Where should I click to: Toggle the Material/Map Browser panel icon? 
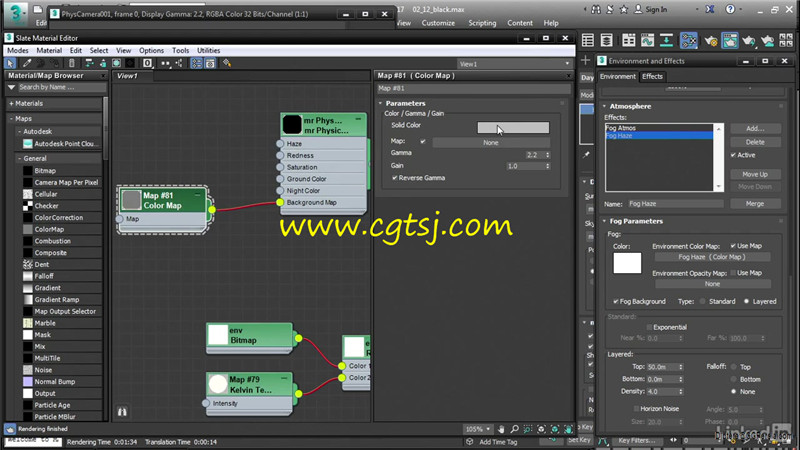pyautogui.click(x=196, y=63)
